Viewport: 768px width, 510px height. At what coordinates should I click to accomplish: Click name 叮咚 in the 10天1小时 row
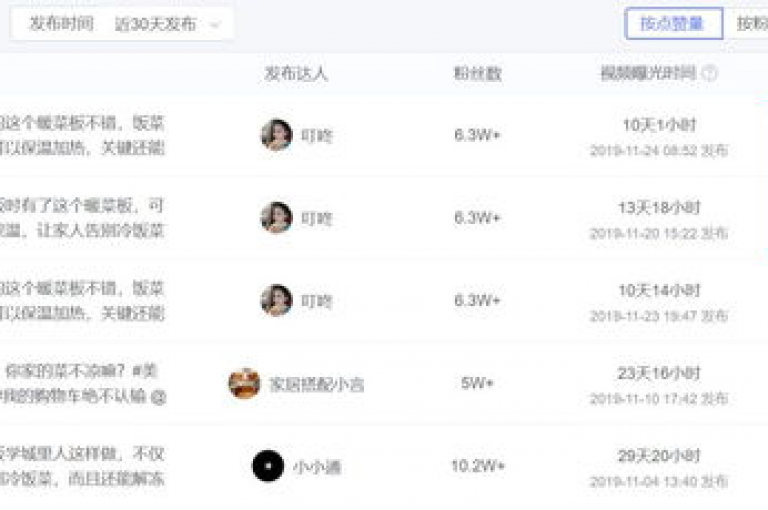coord(317,136)
